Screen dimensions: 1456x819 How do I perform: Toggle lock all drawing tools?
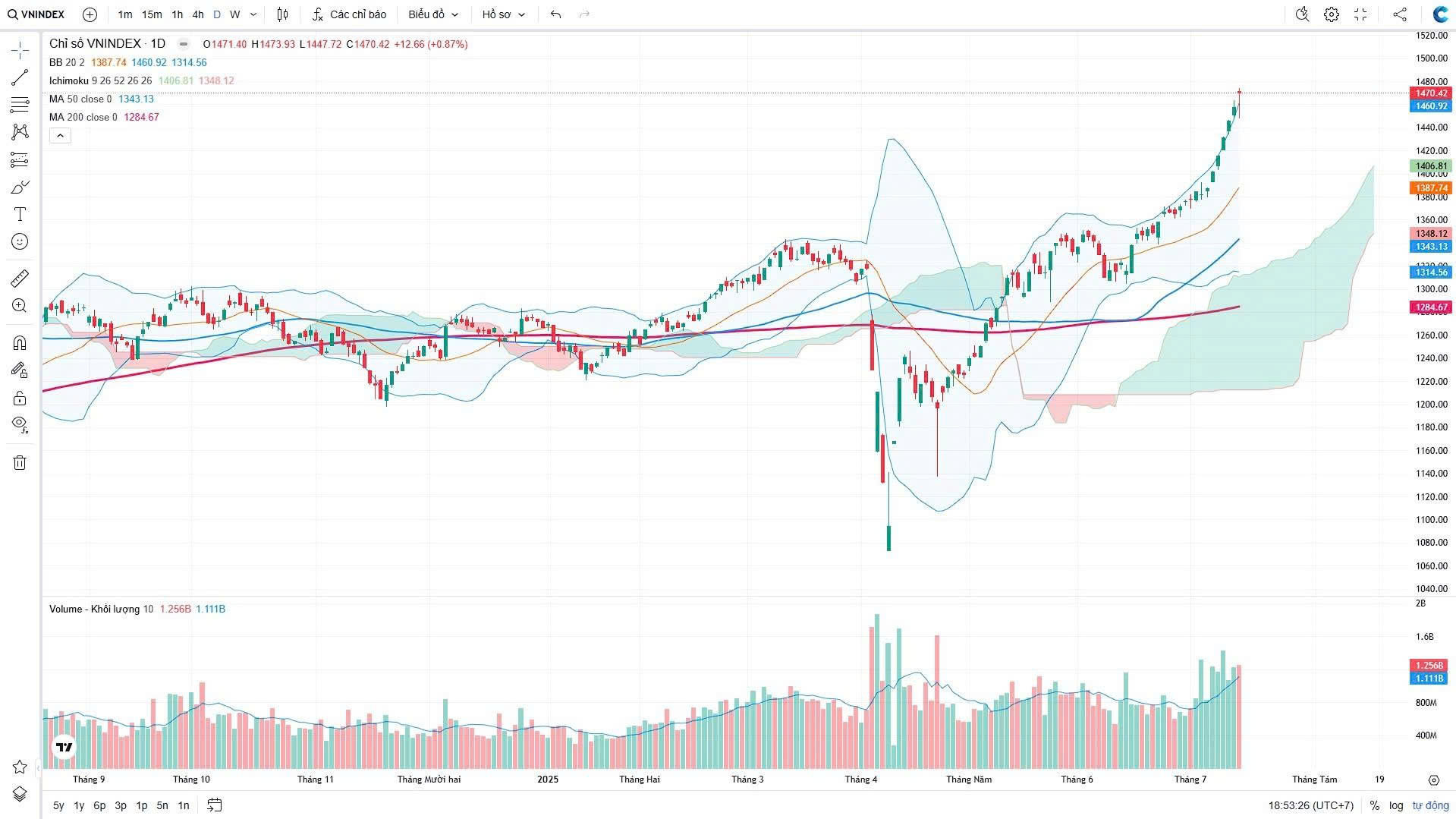pos(20,398)
